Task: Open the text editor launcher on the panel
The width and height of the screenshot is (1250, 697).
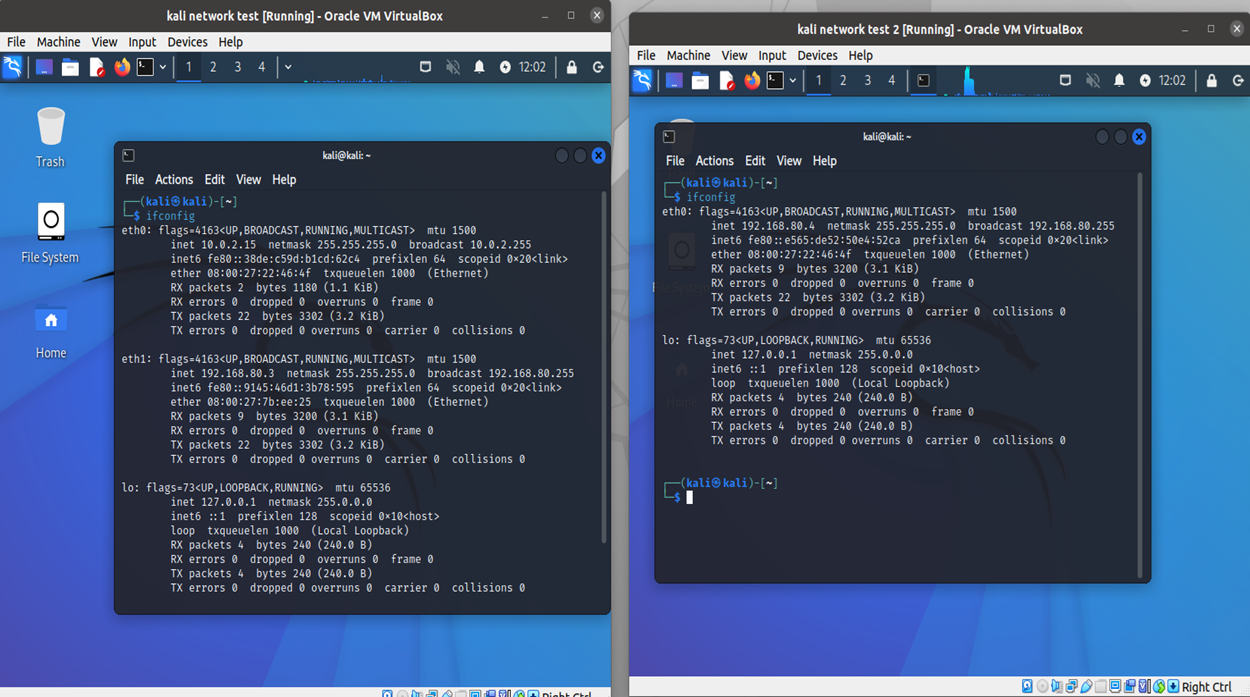Action: [x=97, y=67]
